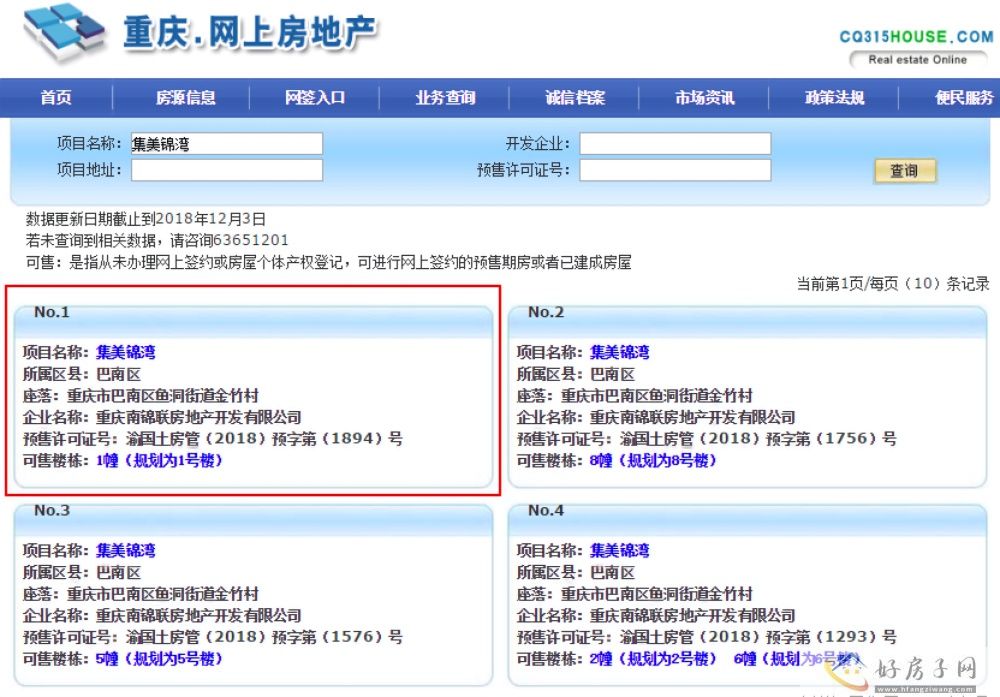This screenshot has height=697, width=1000.
Task: Click the 项目地址 text box
Action: 226,170
